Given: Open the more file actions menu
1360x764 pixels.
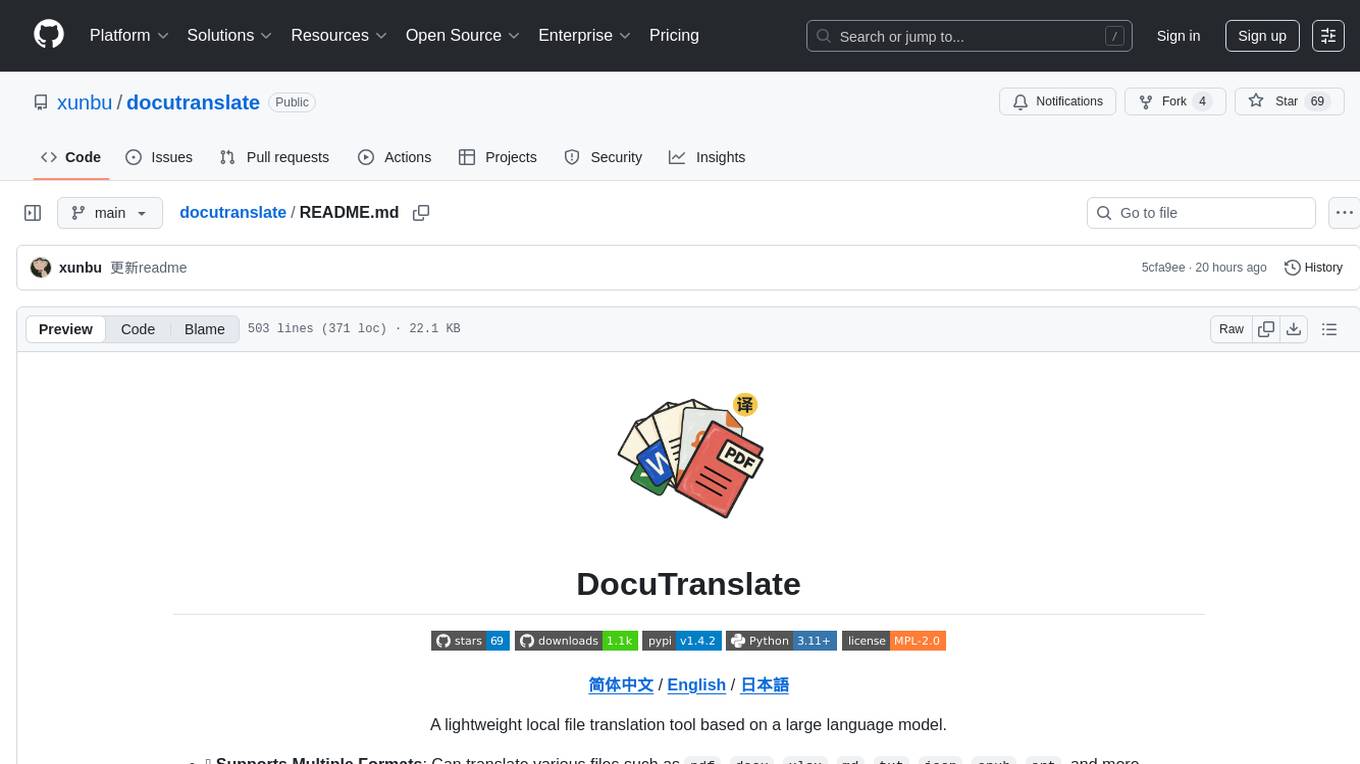Looking at the screenshot, I should coord(1344,213).
